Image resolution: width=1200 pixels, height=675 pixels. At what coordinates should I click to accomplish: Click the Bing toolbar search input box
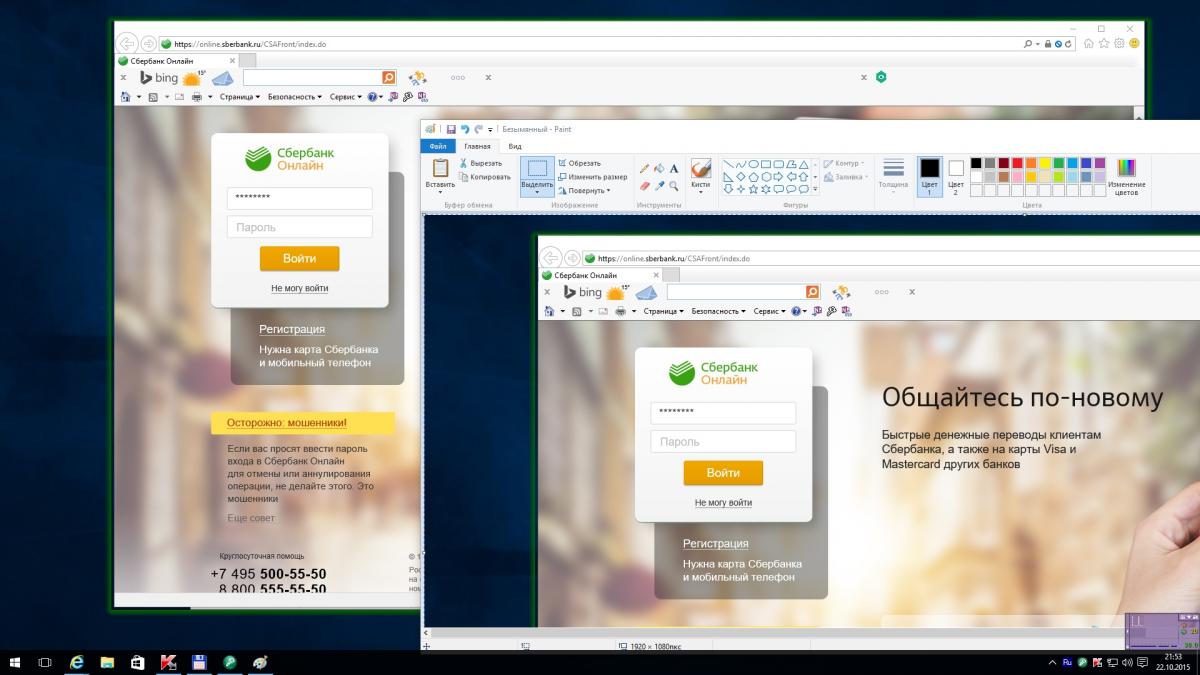pos(312,77)
